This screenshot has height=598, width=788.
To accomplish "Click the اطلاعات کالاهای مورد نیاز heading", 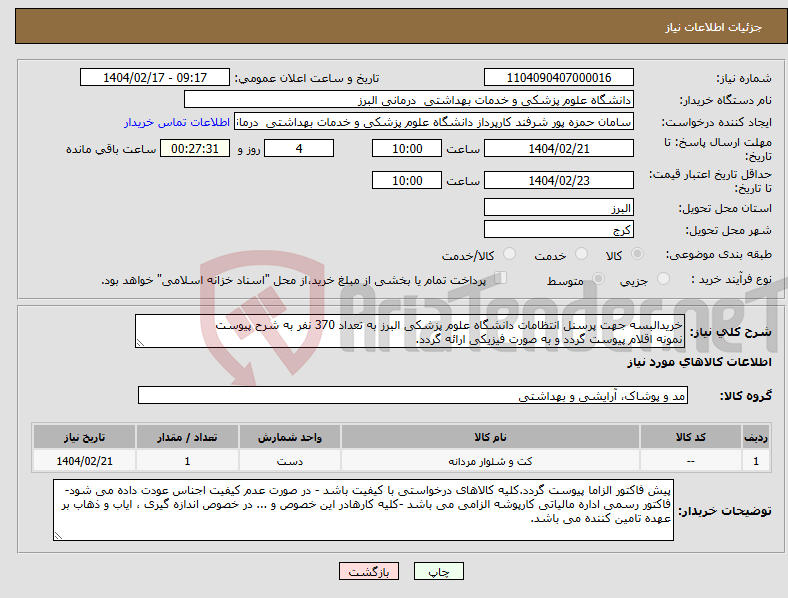I will 699,362.
